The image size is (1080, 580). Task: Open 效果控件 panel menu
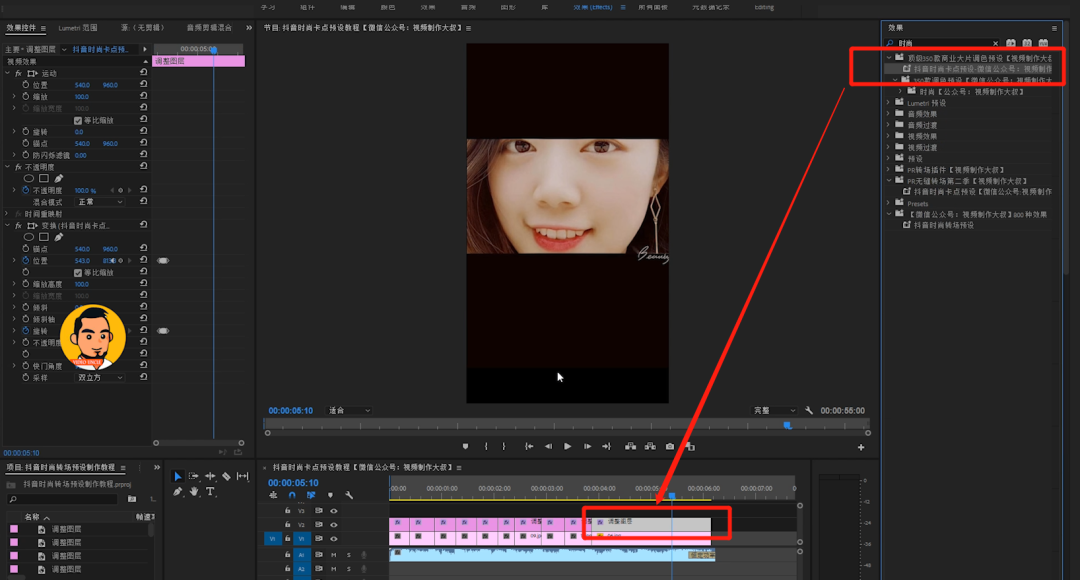pos(43,28)
